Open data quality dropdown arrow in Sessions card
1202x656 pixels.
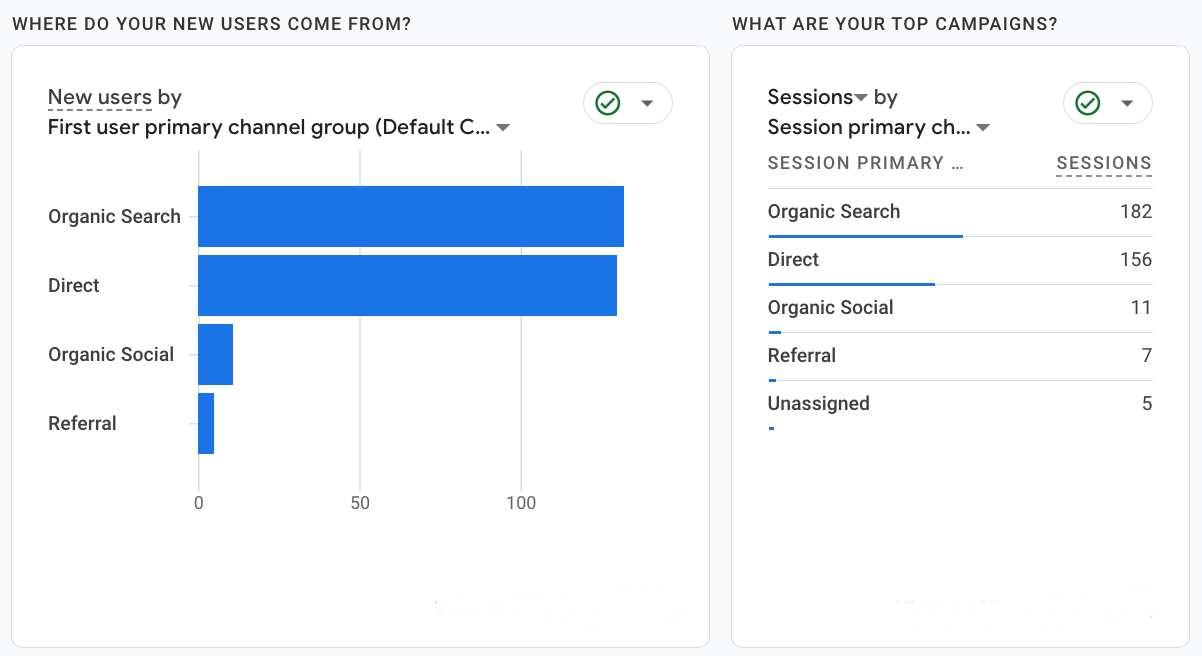[1127, 103]
